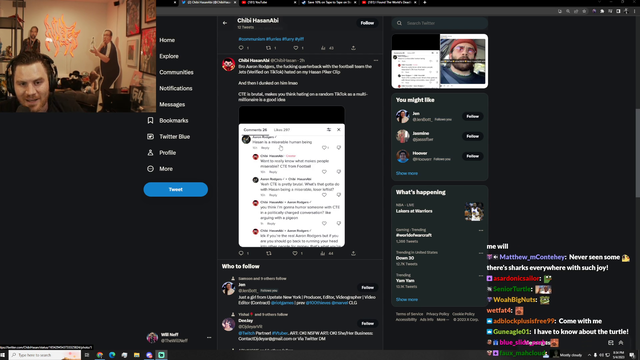Open the @Twitch link in DeeJay's bio

click(246, 333)
